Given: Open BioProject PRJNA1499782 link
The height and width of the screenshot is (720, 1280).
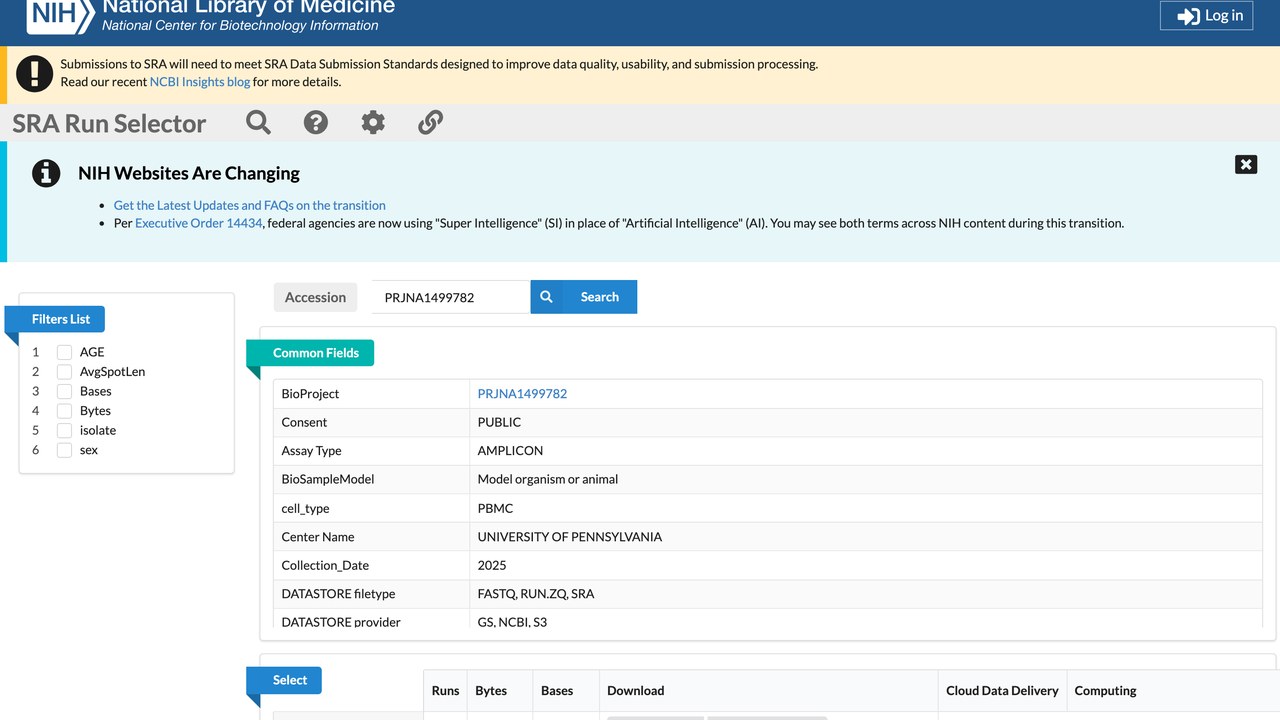Looking at the screenshot, I should point(522,394).
